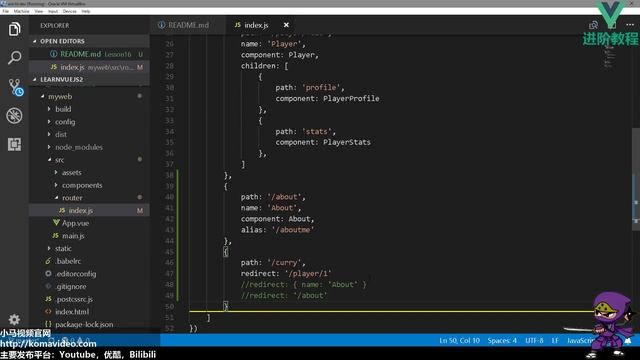The height and width of the screenshot is (360, 640).
Task: Open the Source Control view icon
Action: (15, 87)
